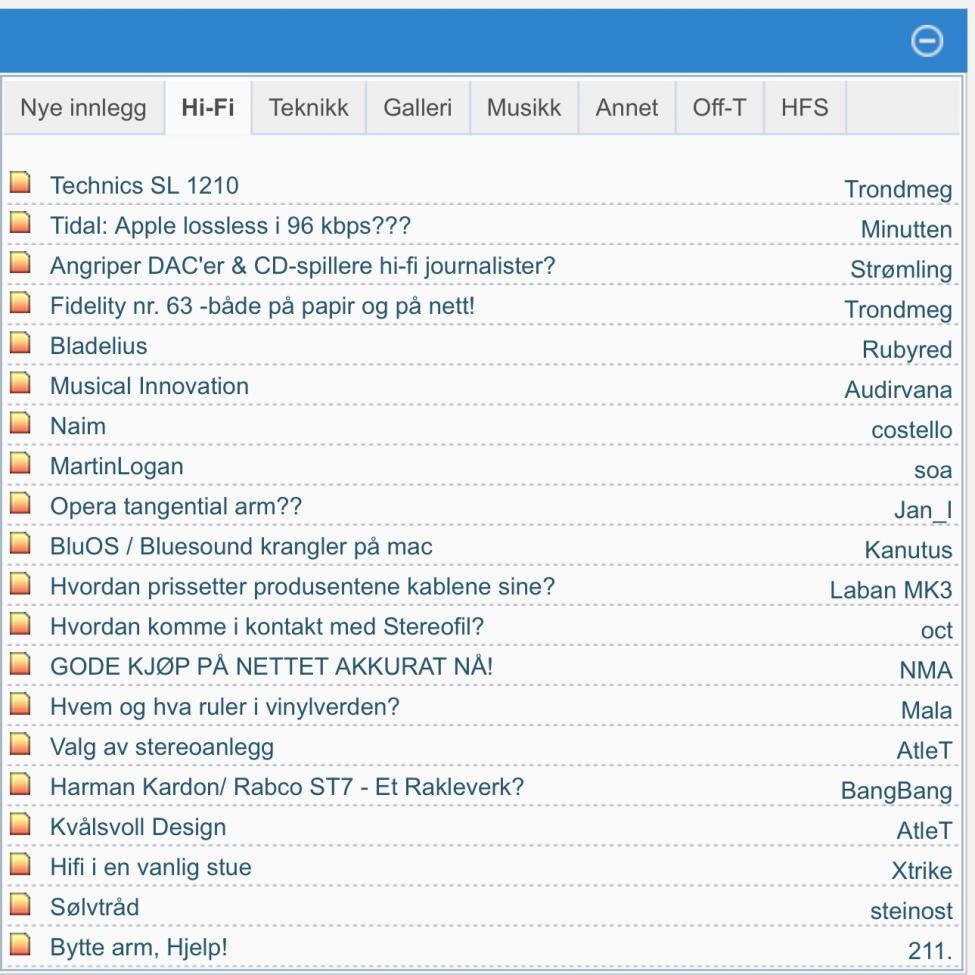The image size is (975, 975).
Task: Visit user costello's profile
Action: click(912, 430)
